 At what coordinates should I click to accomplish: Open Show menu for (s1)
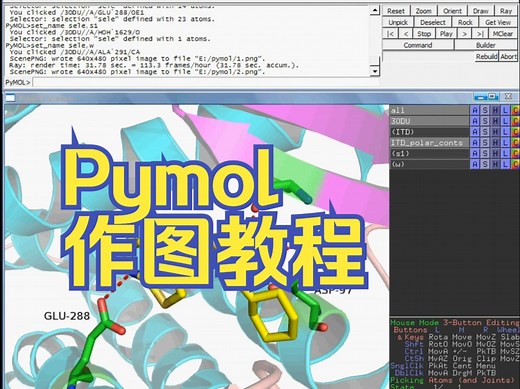pyautogui.click(x=485, y=153)
